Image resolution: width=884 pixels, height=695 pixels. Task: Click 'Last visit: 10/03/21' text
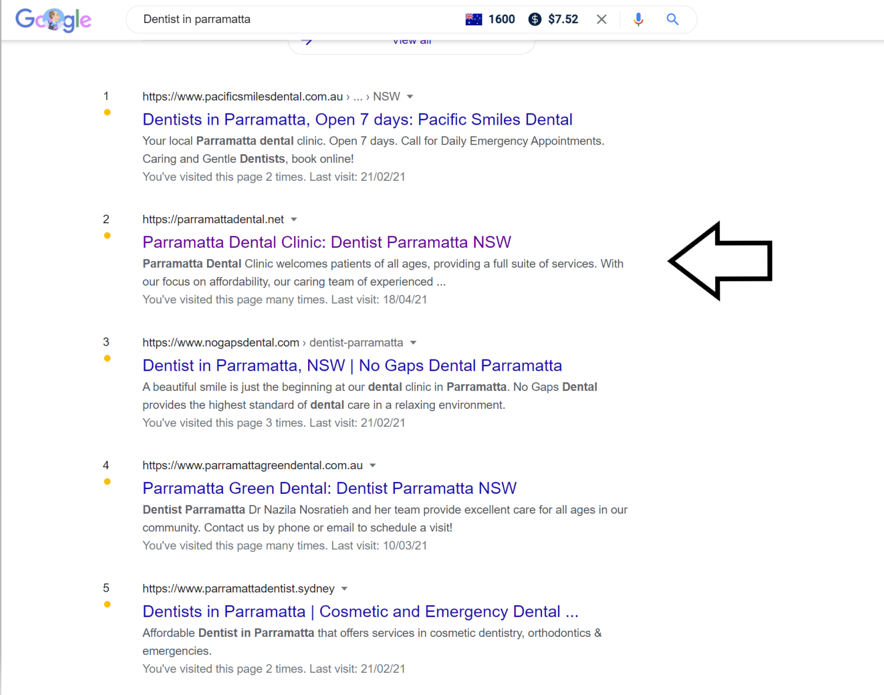(379, 546)
